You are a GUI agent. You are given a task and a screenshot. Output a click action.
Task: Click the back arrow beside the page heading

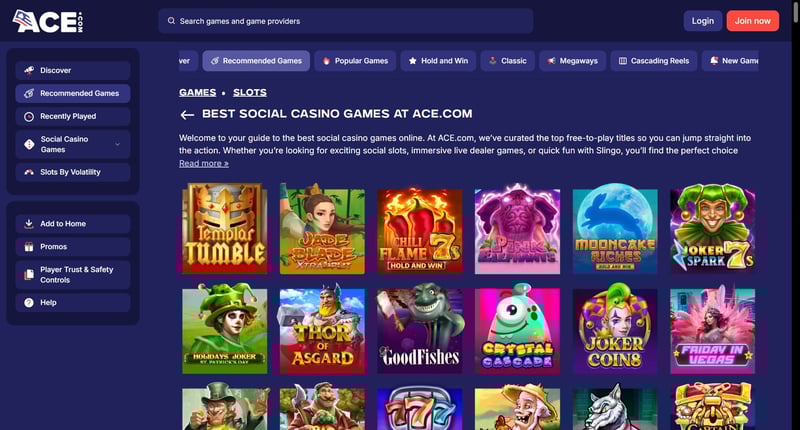(187, 115)
